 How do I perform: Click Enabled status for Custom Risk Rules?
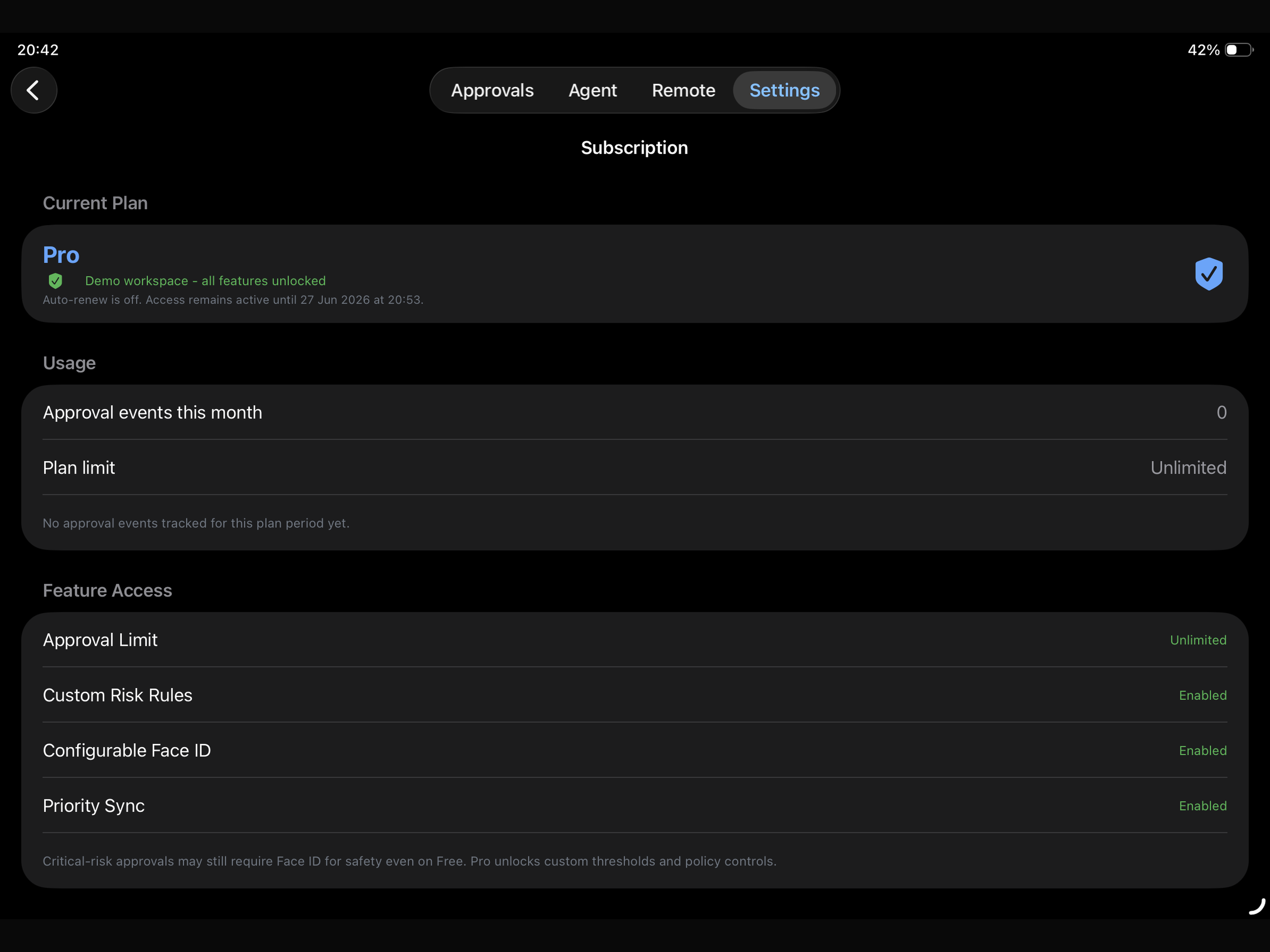pos(1202,695)
